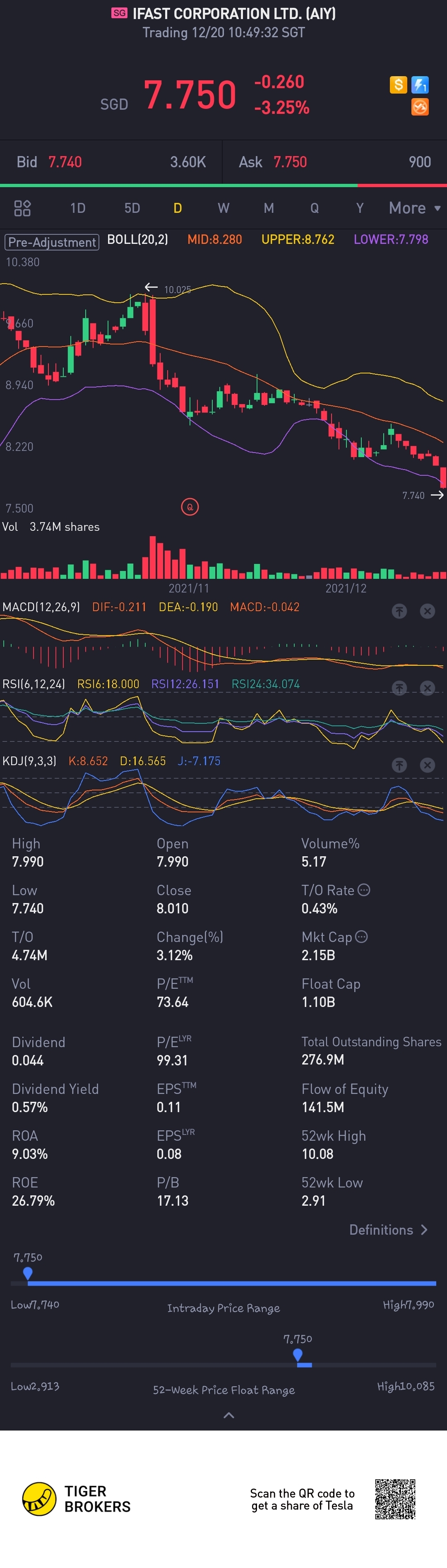Switch to 1D chart tab
Screen dimensions: 447x1568
tap(78, 208)
